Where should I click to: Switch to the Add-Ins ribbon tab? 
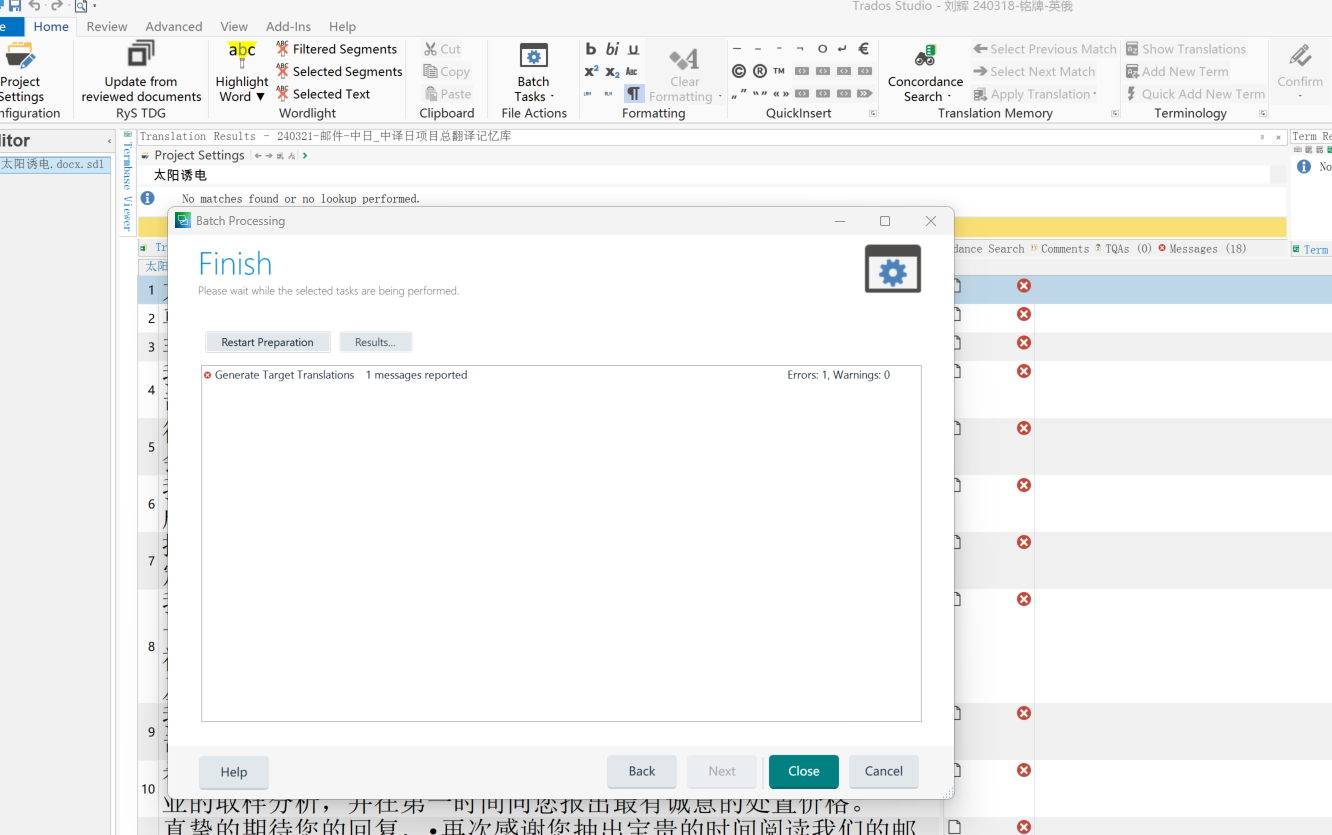pyautogui.click(x=288, y=27)
